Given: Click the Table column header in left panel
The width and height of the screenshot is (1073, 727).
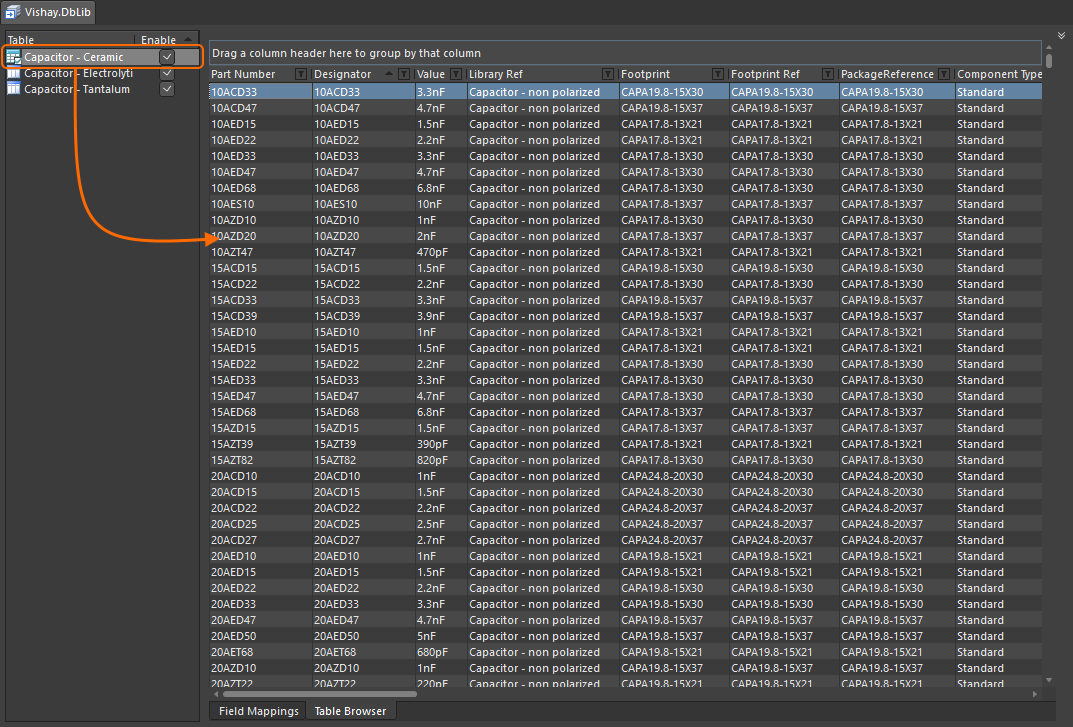Looking at the screenshot, I should 21,40.
